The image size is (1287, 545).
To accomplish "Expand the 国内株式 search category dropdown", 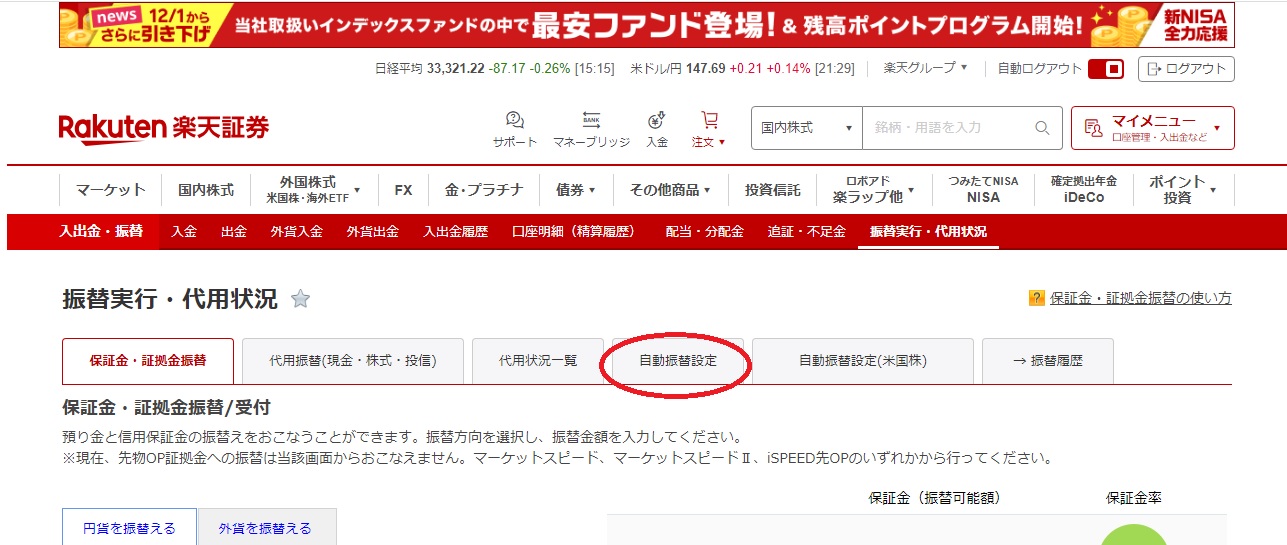I will [x=806, y=128].
